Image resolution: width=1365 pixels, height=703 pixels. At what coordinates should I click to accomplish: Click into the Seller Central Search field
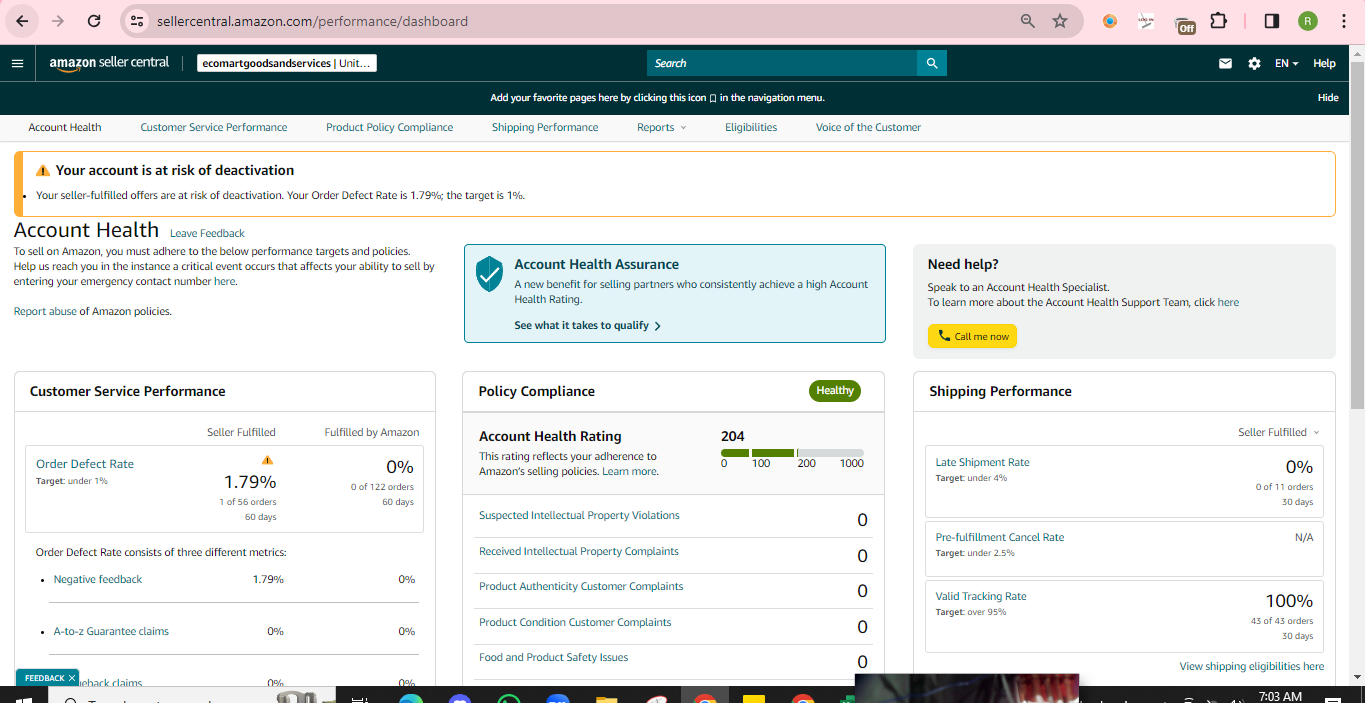pos(782,63)
